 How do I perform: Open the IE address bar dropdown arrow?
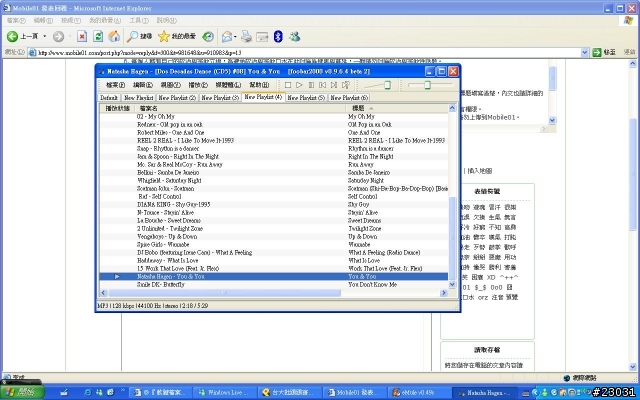[x=584, y=52]
